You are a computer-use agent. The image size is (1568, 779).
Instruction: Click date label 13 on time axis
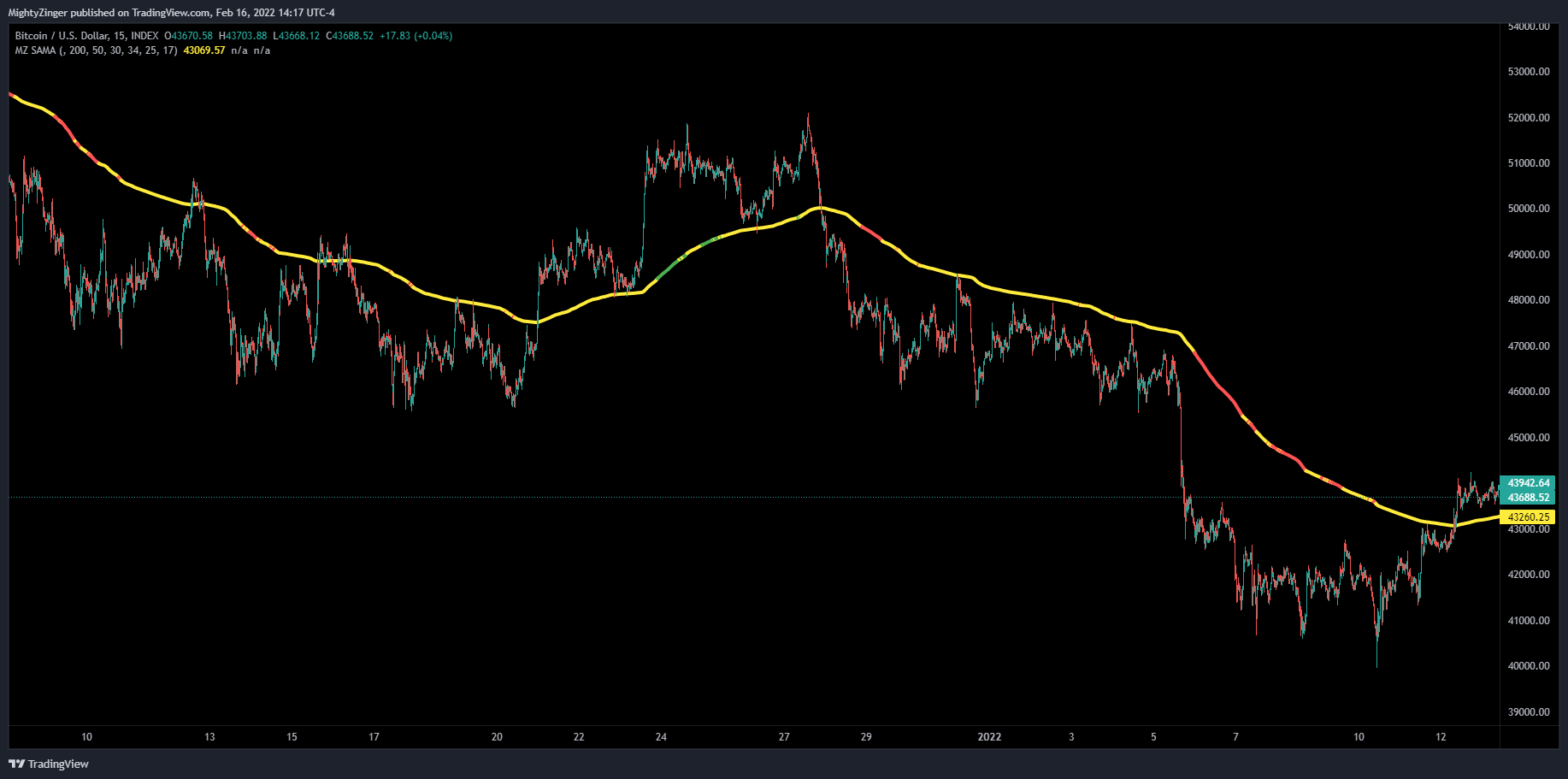[209, 737]
